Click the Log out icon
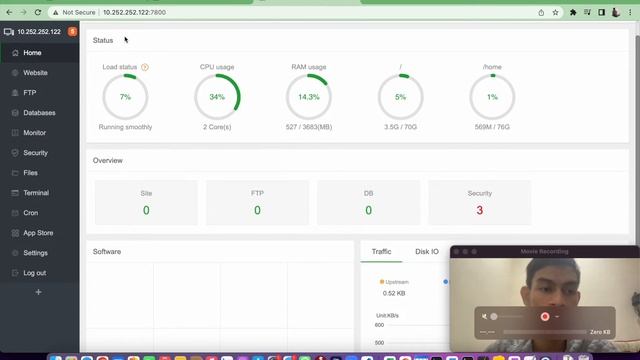 pos(15,273)
